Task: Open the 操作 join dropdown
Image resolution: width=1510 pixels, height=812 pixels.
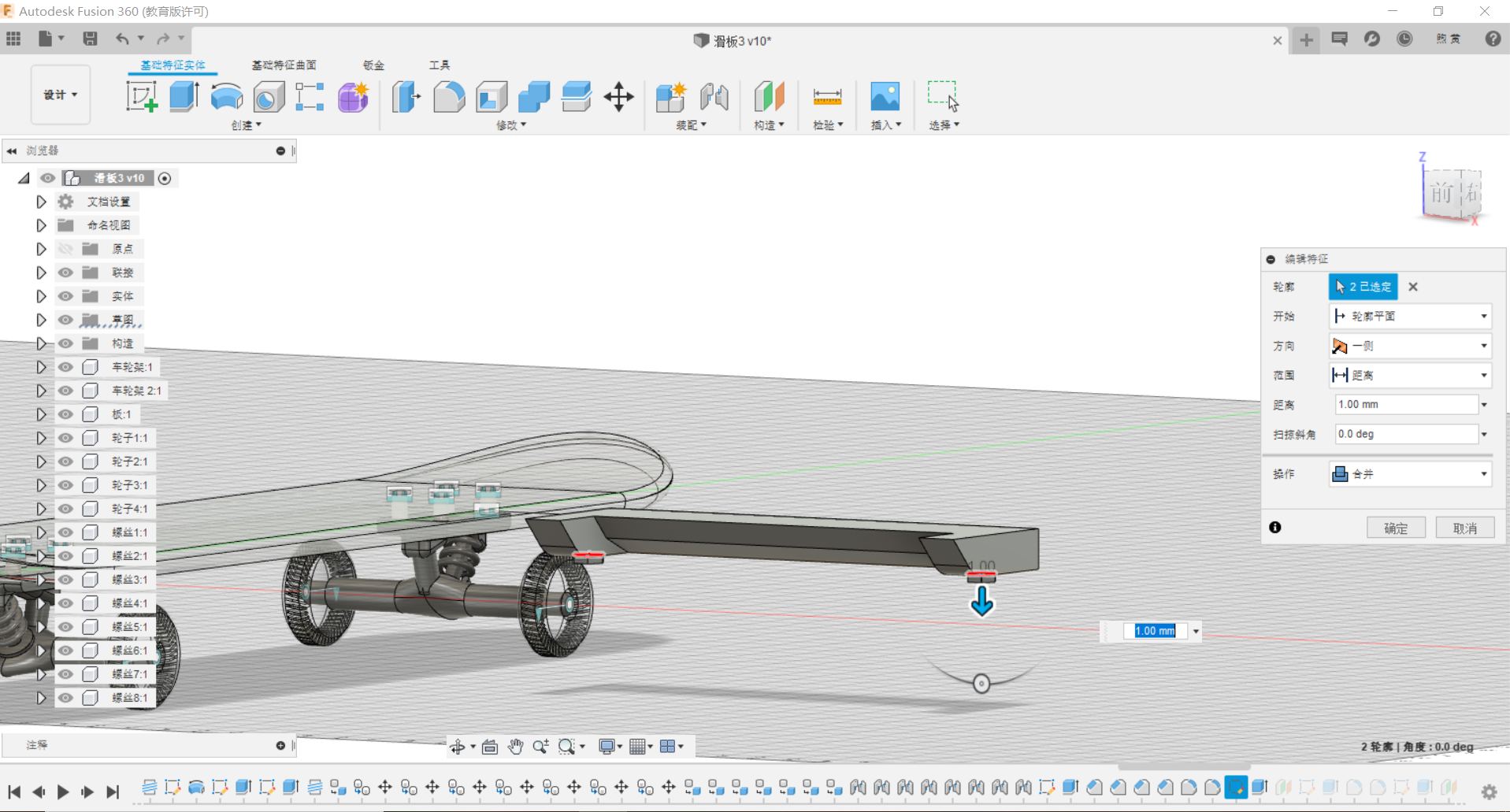Action: (1410, 474)
